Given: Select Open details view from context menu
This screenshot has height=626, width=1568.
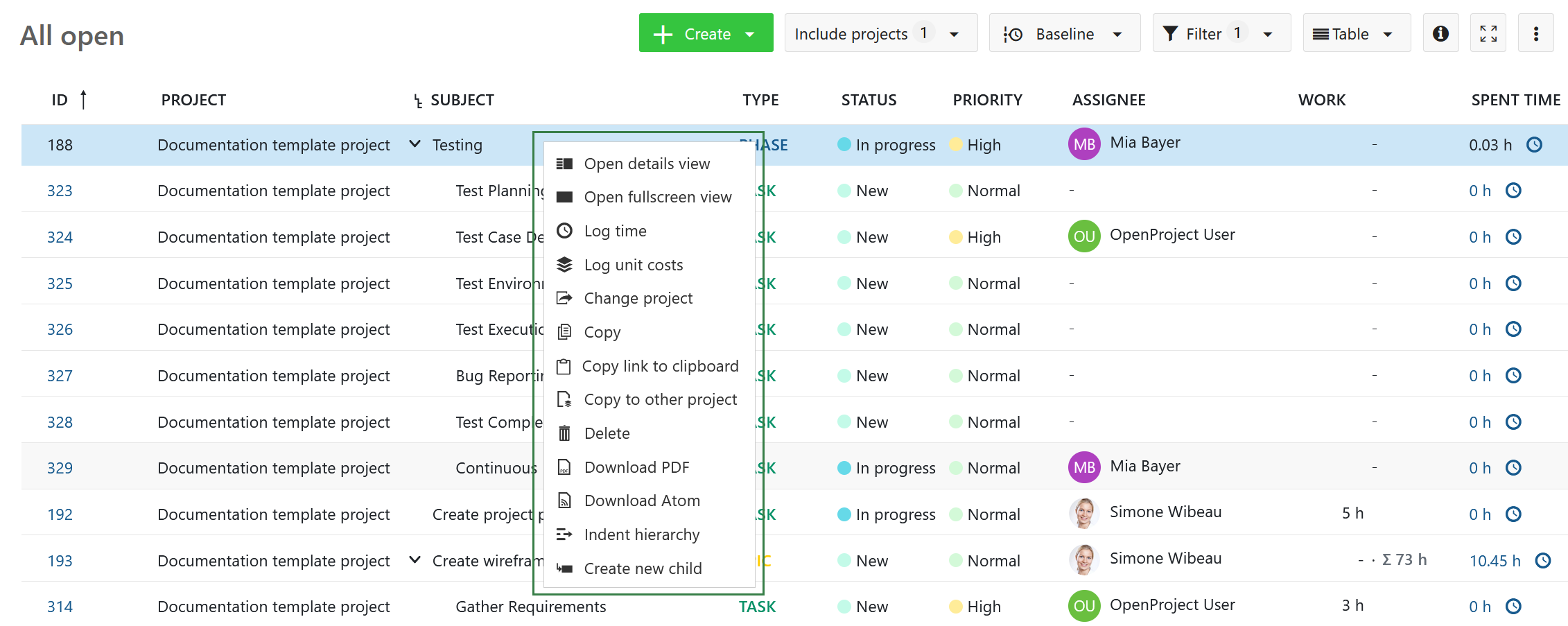Looking at the screenshot, I should coord(646,164).
